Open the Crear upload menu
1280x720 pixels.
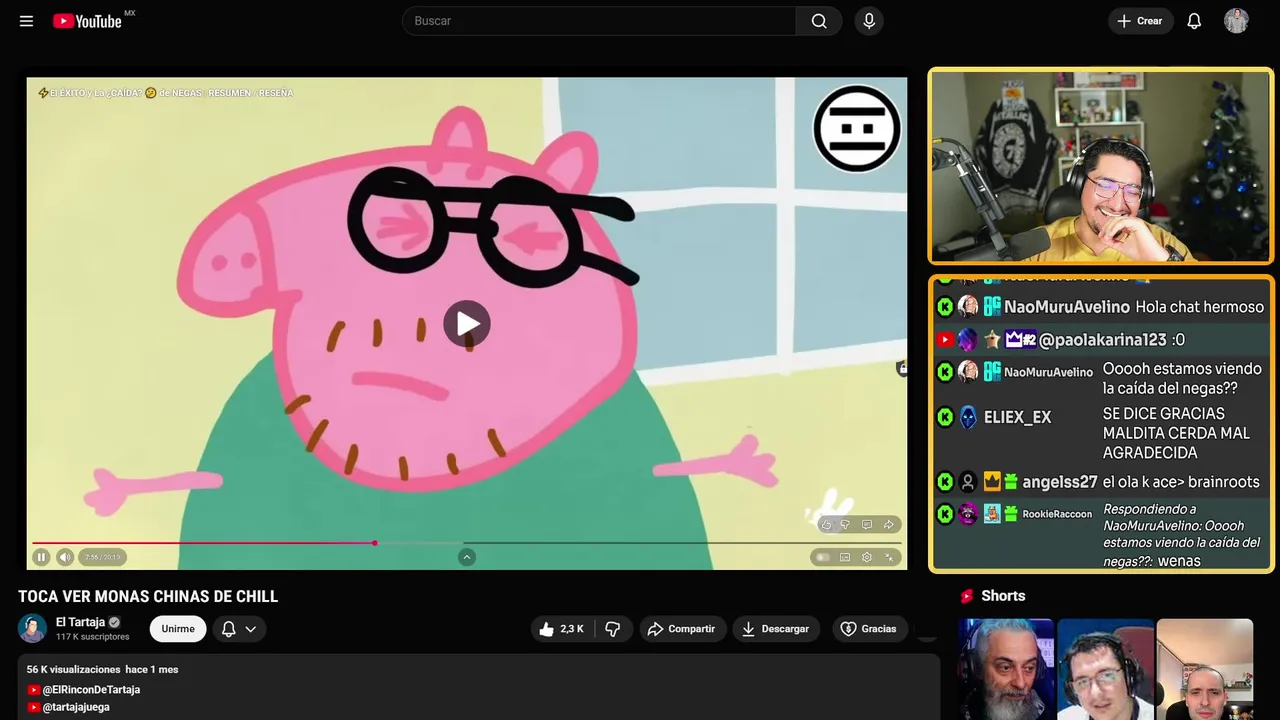[x=1140, y=21]
